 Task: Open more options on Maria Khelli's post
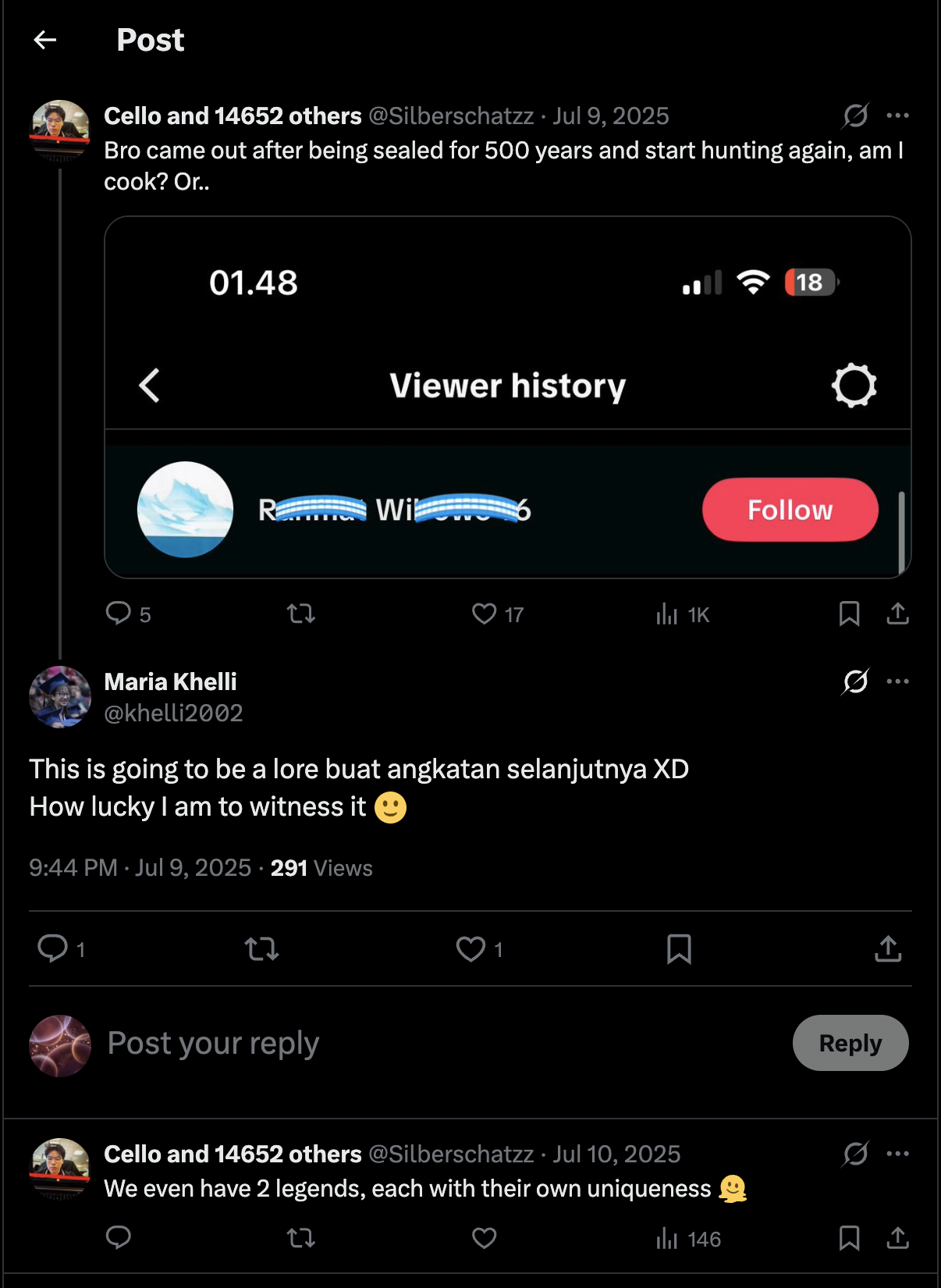[x=897, y=681]
